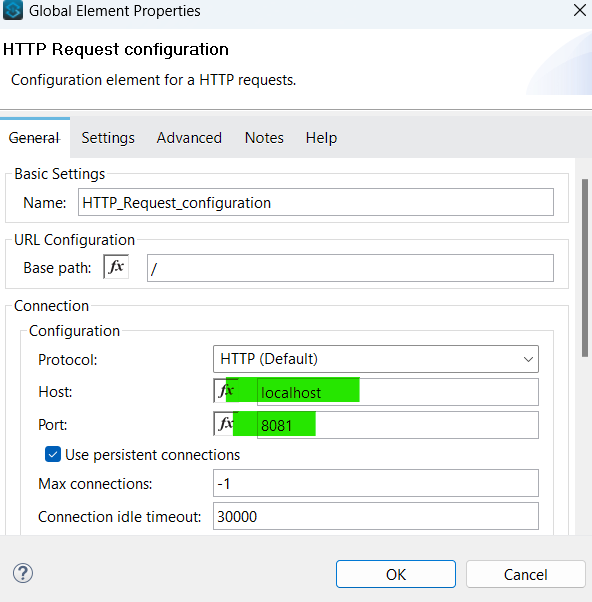Expand the HTTP (Default) combo box arrow

[x=528, y=359]
